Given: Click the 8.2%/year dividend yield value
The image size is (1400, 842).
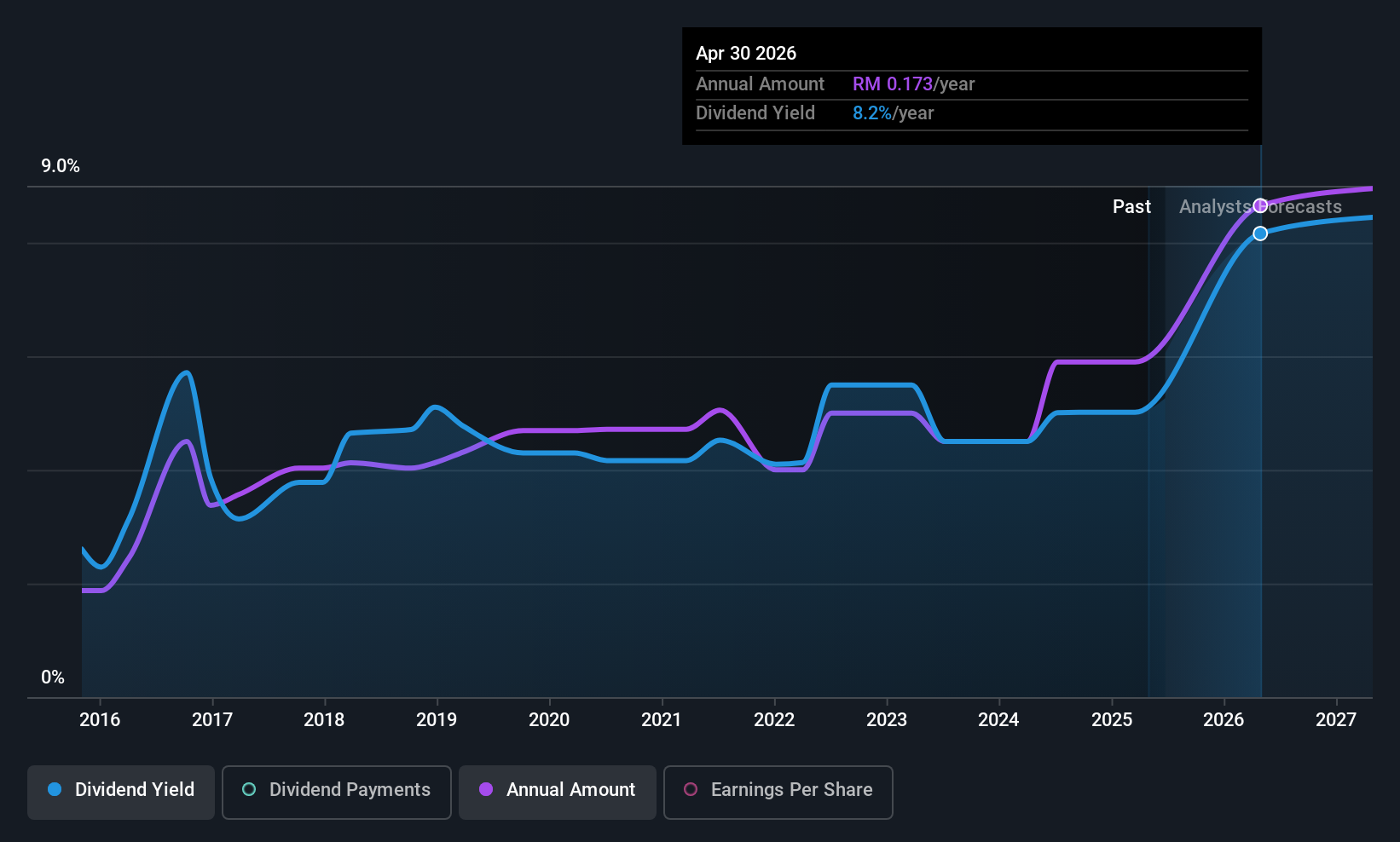Looking at the screenshot, I should point(893,112).
